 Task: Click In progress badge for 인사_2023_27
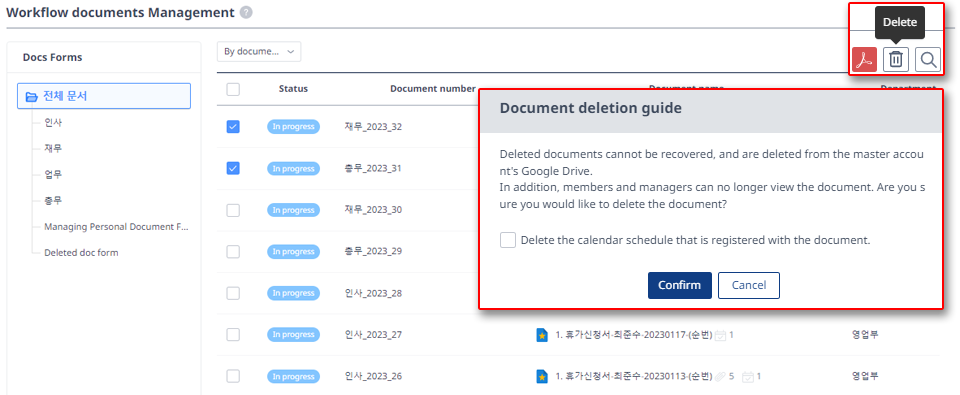pos(293,335)
